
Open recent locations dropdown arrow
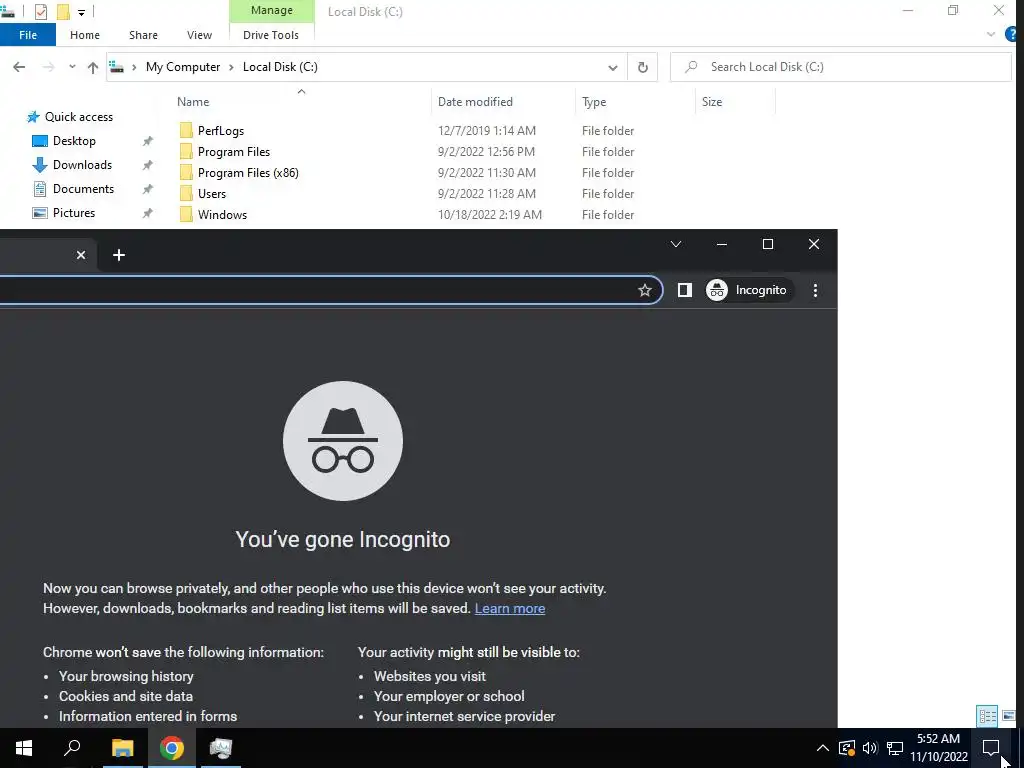(x=72, y=67)
